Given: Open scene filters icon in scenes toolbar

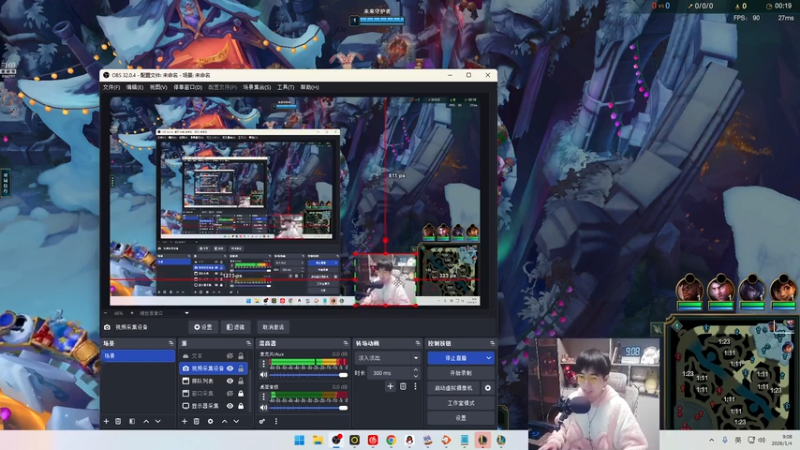Looking at the screenshot, I should [x=132, y=421].
